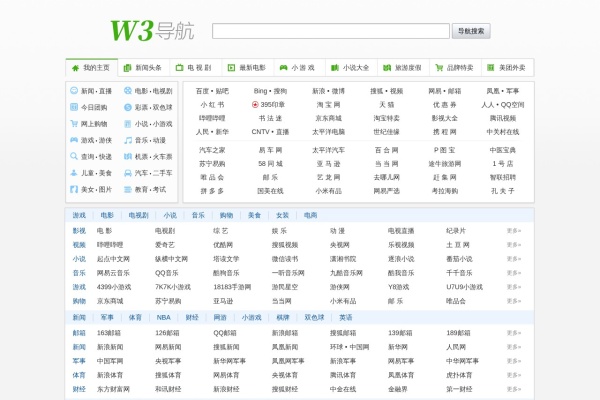Viewport: 600px width, 400px height.
Task: Expand 更多» on the 视频 row
Action: 514,245
